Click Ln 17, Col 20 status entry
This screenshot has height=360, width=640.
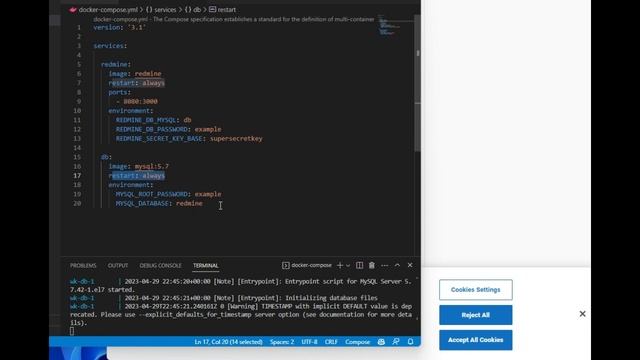click(x=228, y=342)
